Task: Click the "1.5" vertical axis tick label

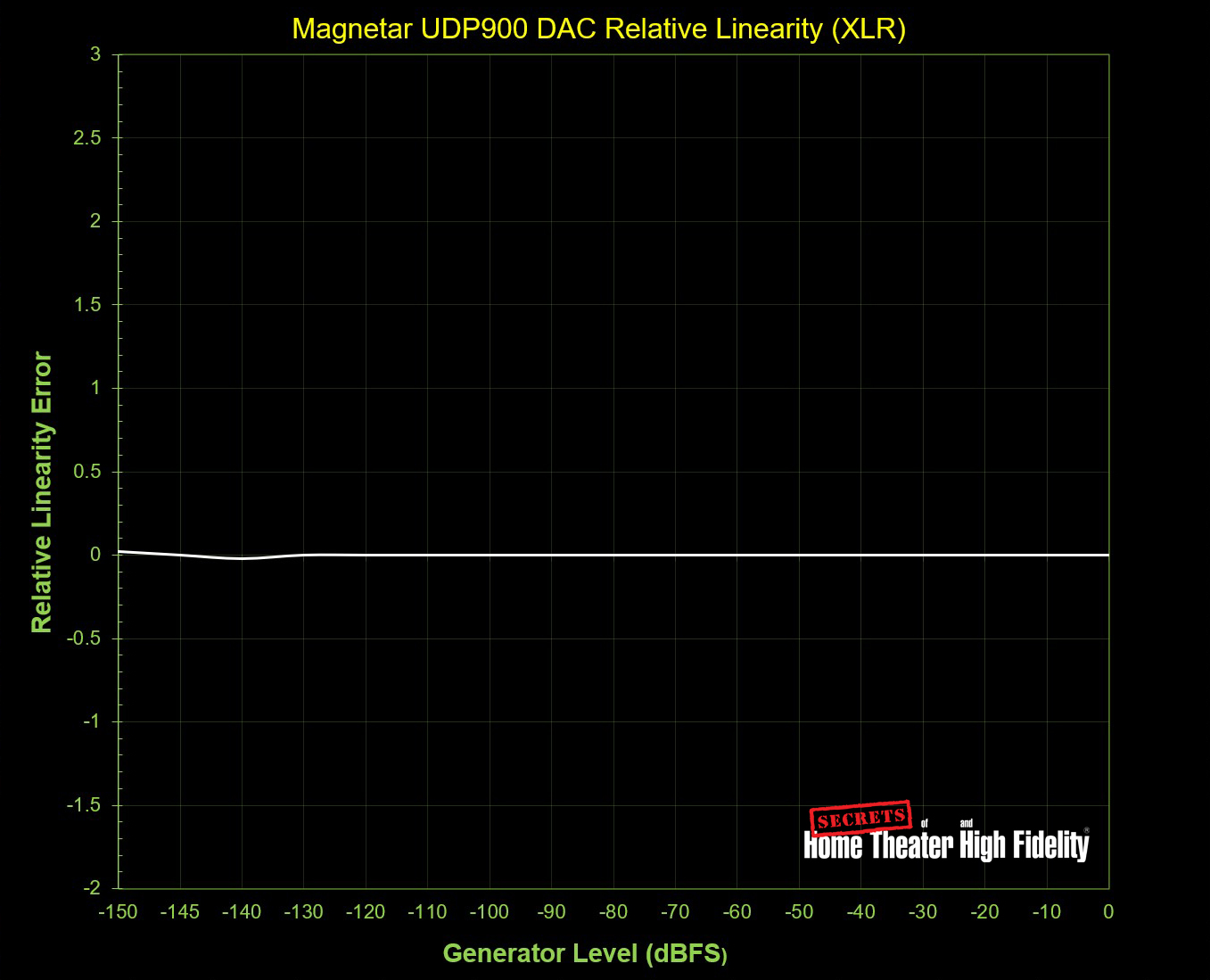Action: pos(87,305)
